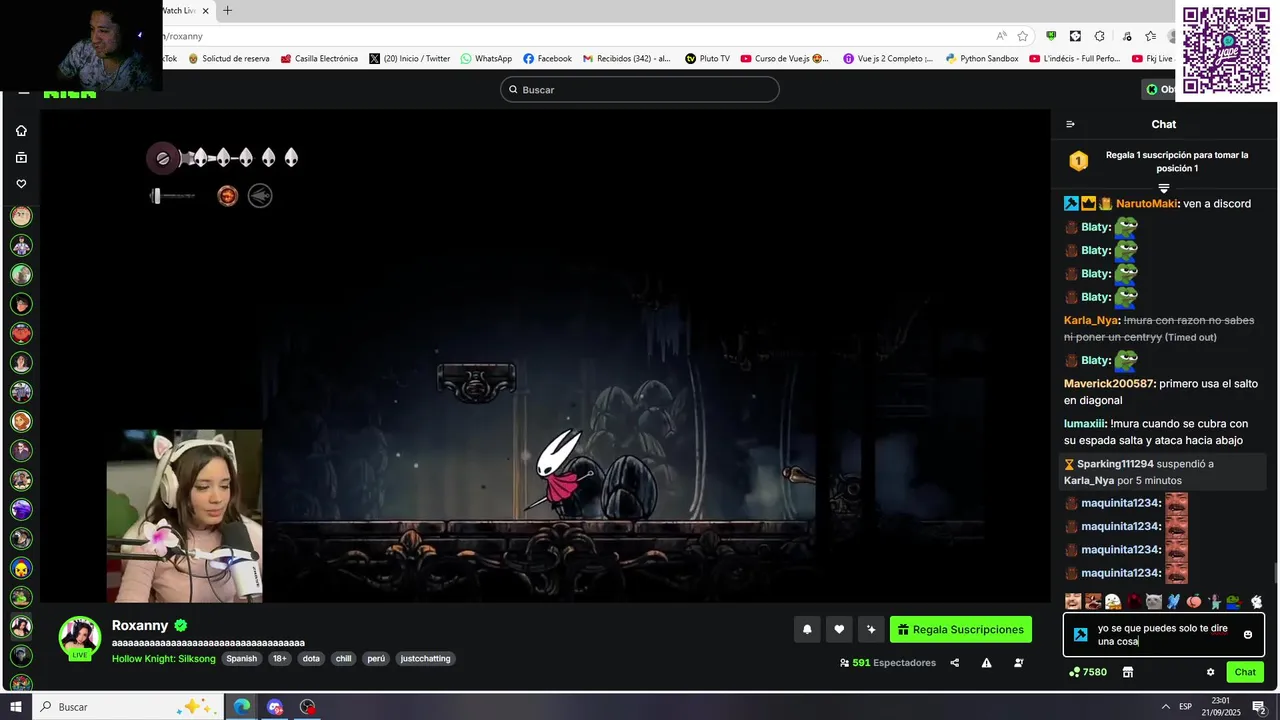Toggle stream notifications with the bell button
Screen dimensions: 1280x720
click(807, 629)
